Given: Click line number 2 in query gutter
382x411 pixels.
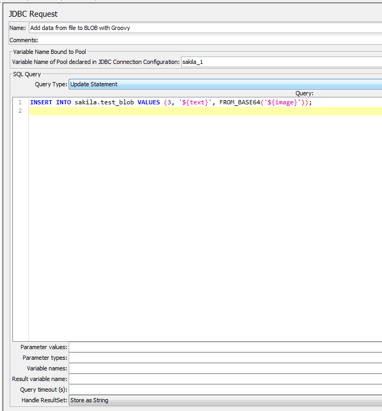Looking at the screenshot, I should [x=20, y=111].
